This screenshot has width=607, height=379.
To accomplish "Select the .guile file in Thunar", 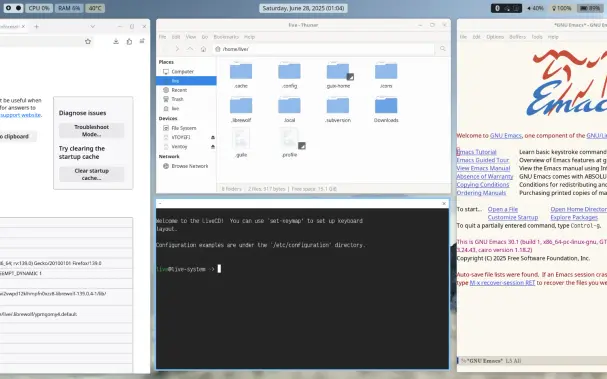I will [x=241, y=143].
